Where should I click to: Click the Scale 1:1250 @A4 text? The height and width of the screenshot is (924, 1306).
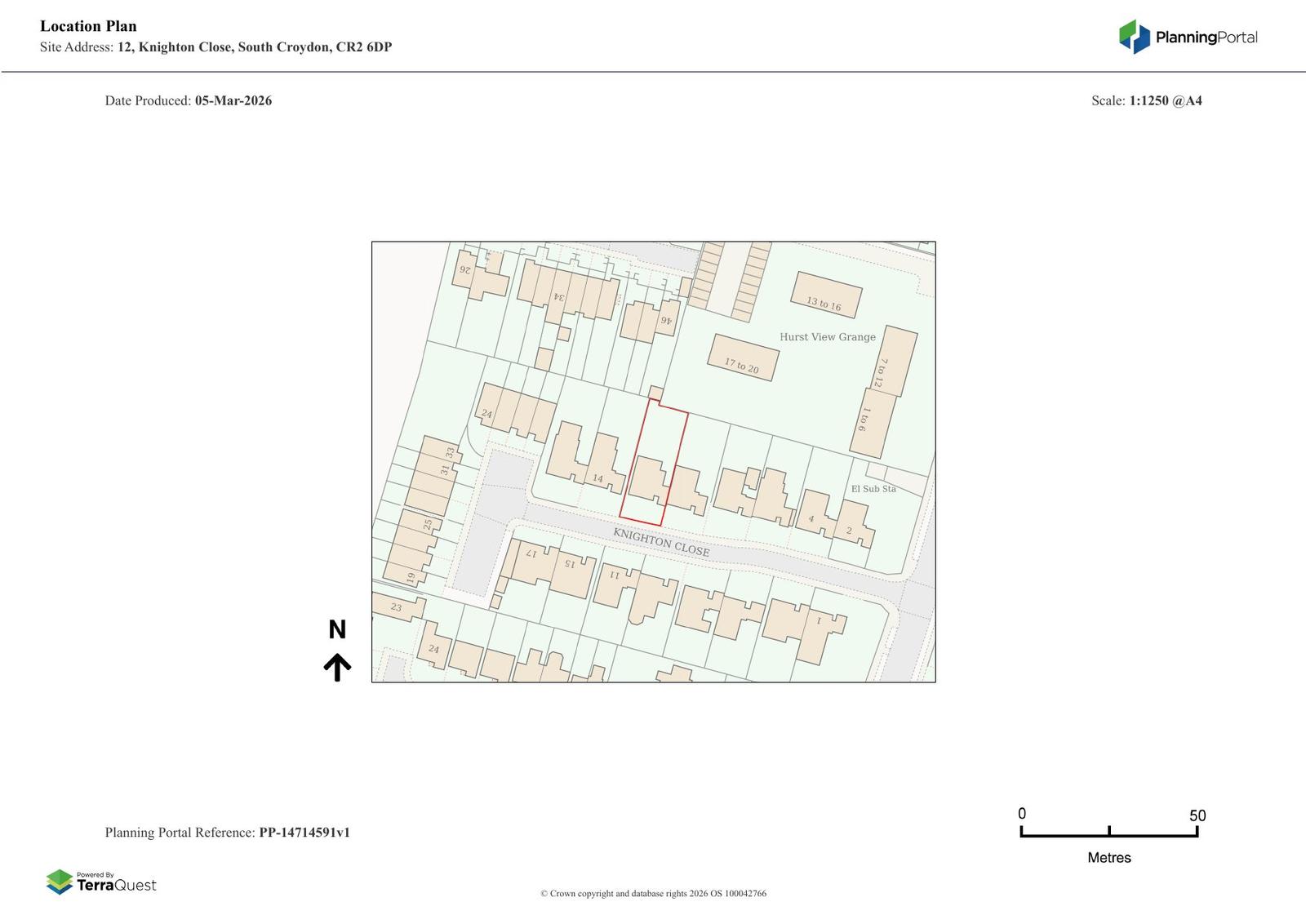(x=1146, y=100)
